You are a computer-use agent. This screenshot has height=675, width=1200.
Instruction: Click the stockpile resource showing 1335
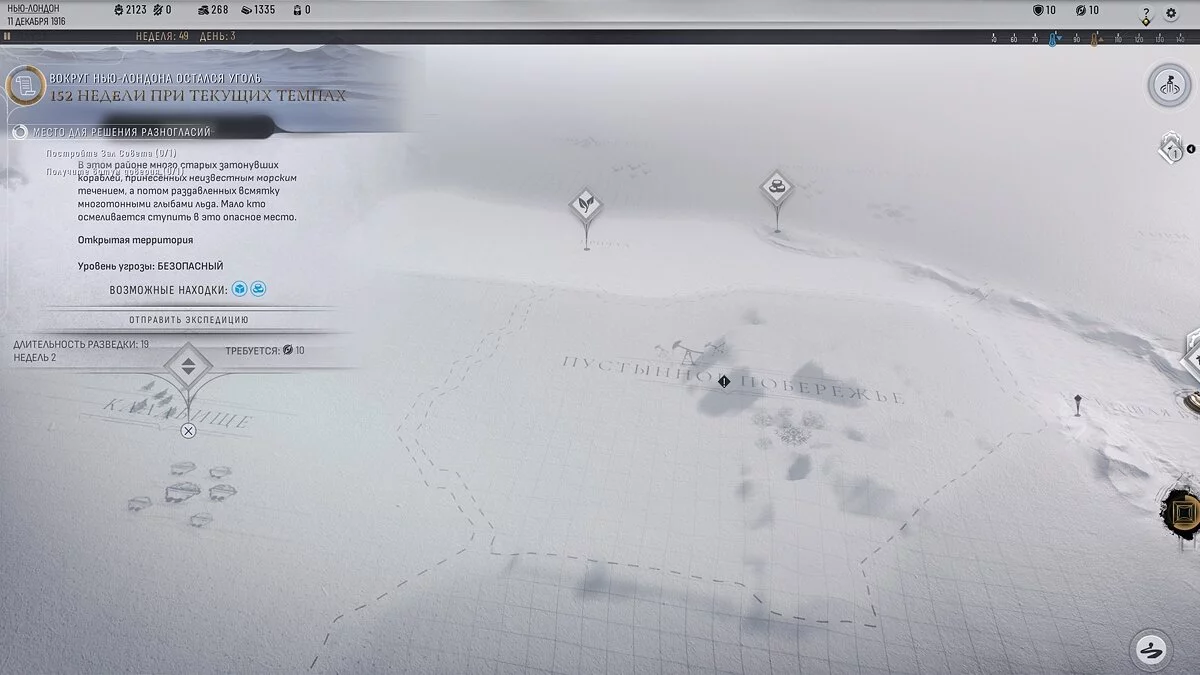256,10
